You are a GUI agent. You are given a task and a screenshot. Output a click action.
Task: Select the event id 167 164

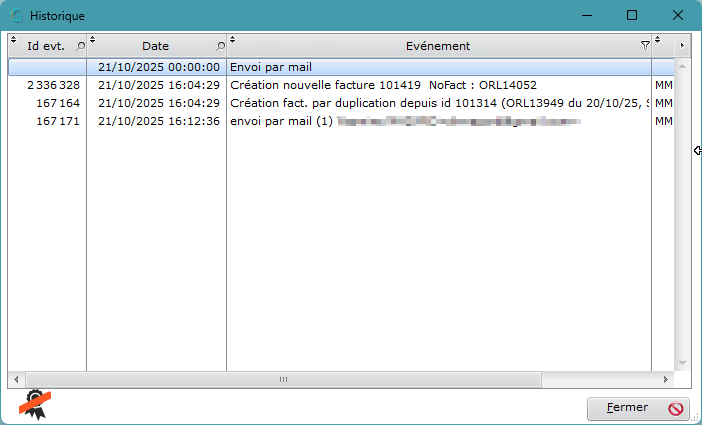pyautogui.click(x=47, y=103)
